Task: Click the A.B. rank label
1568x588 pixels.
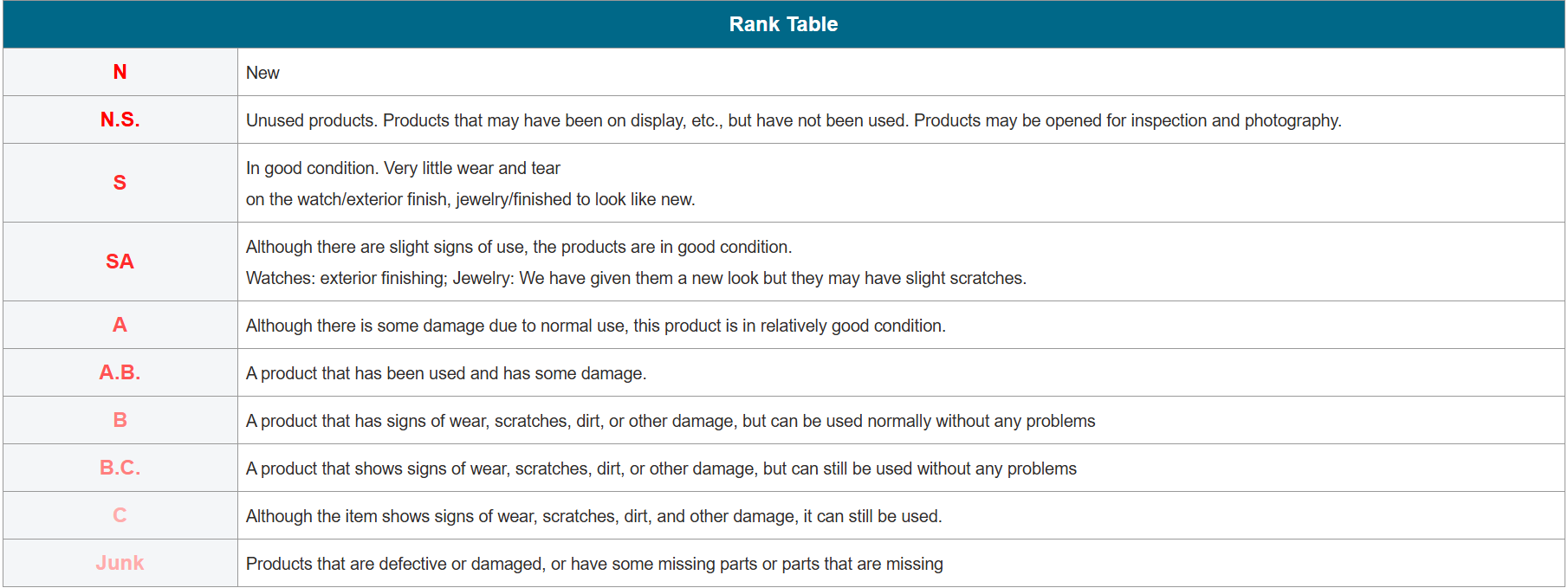Action: click(x=120, y=372)
